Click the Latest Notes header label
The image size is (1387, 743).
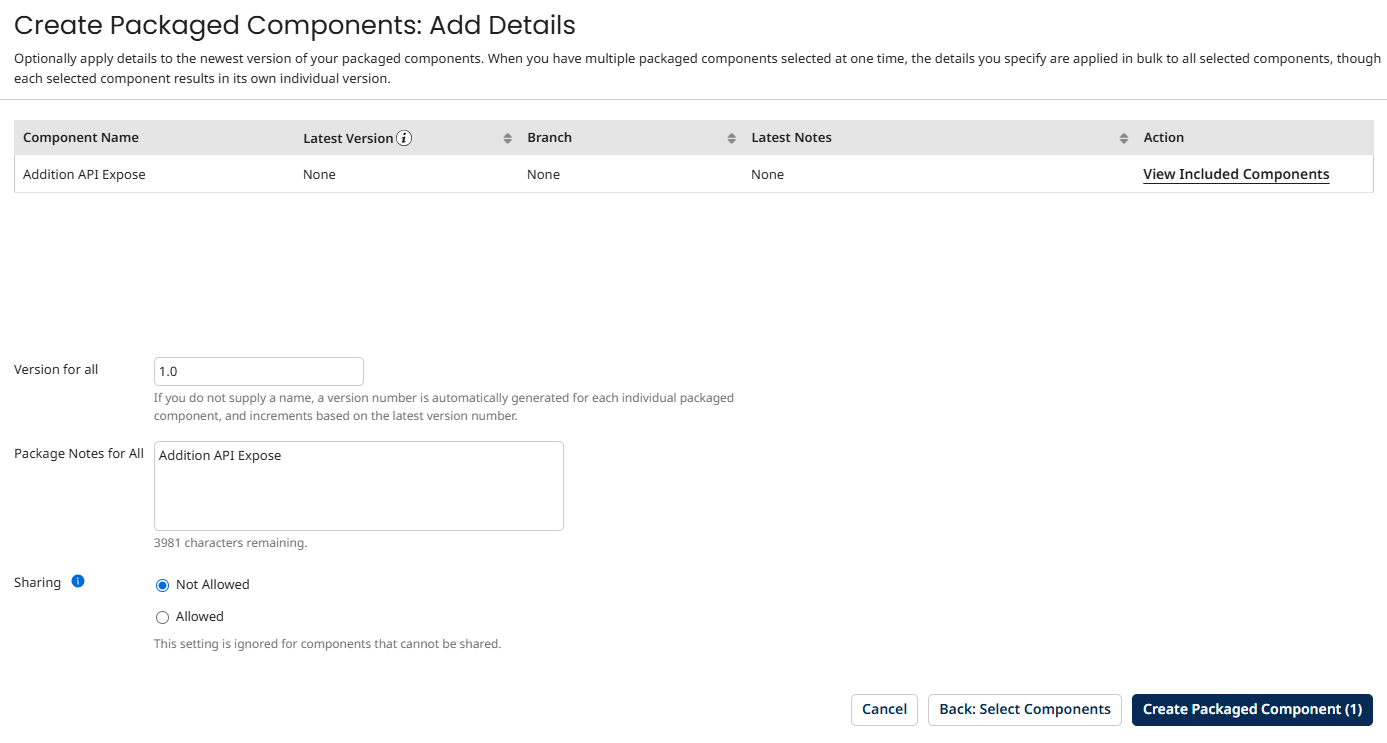click(791, 137)
